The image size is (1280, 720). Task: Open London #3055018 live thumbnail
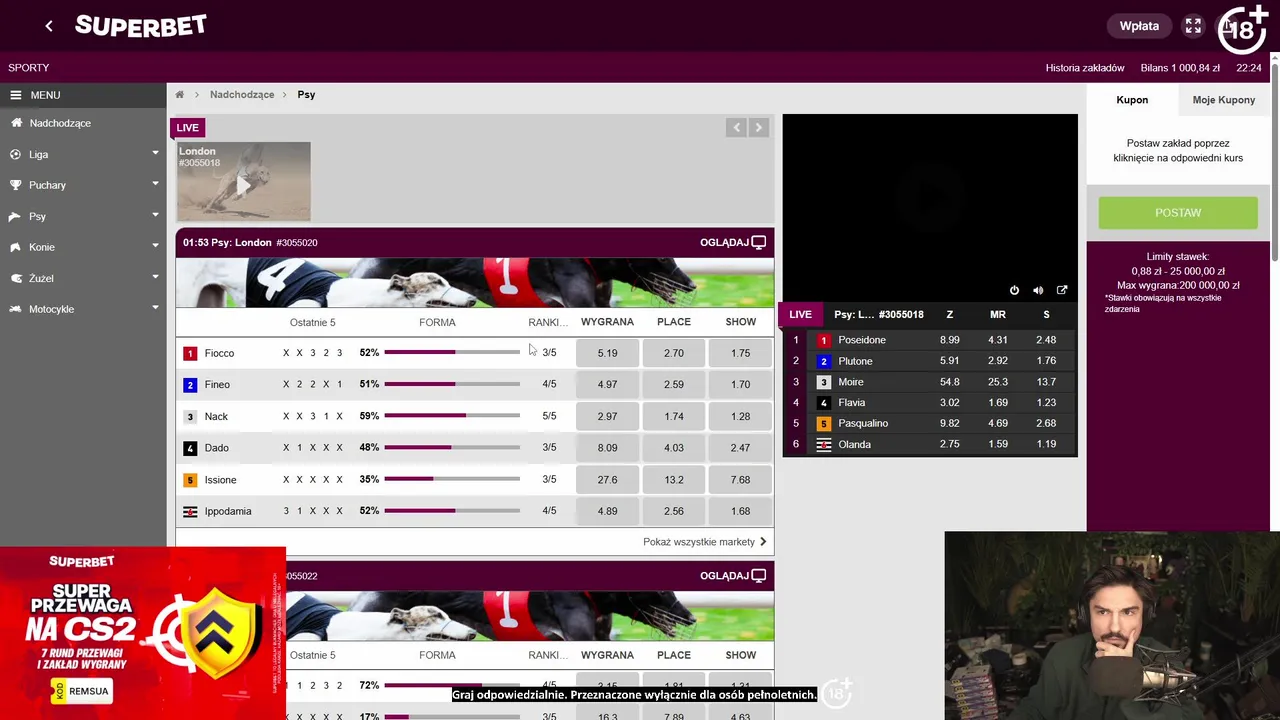[x=244, y=181]
